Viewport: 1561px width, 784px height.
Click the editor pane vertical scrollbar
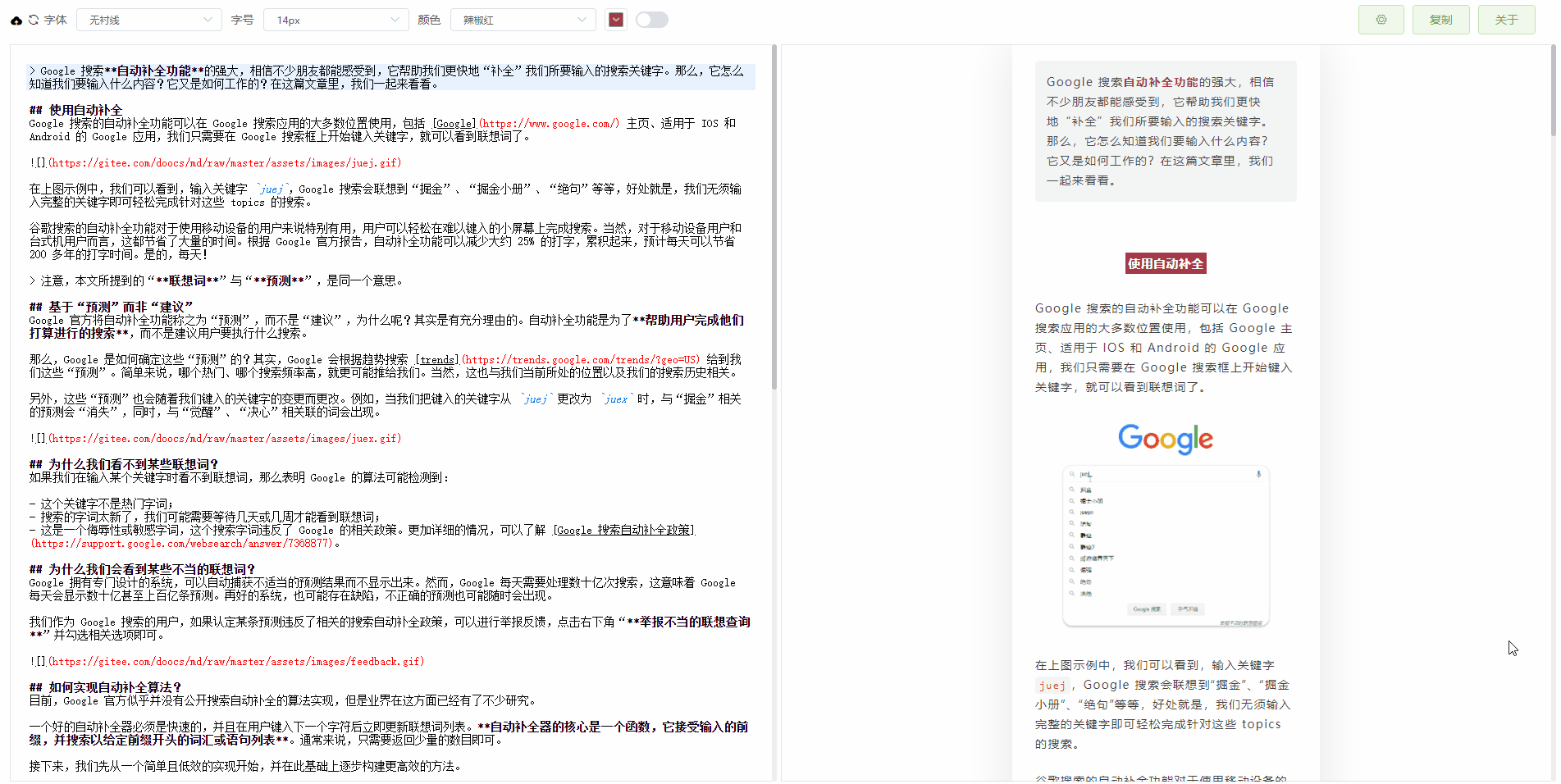774,217
